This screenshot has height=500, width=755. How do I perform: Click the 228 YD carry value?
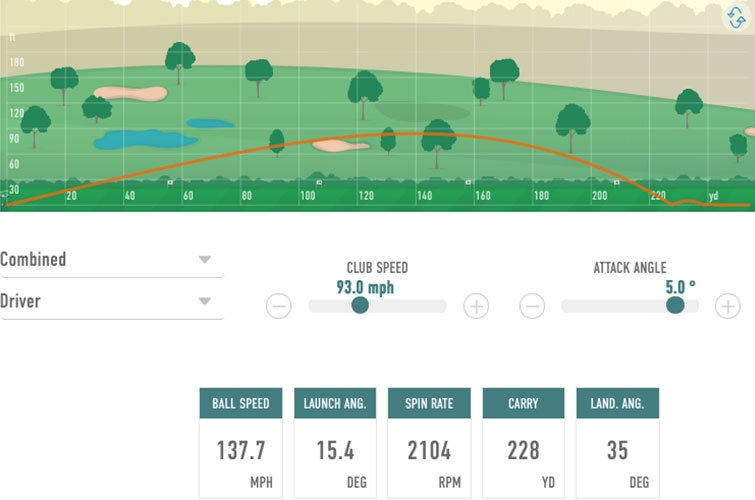point(523,450)
